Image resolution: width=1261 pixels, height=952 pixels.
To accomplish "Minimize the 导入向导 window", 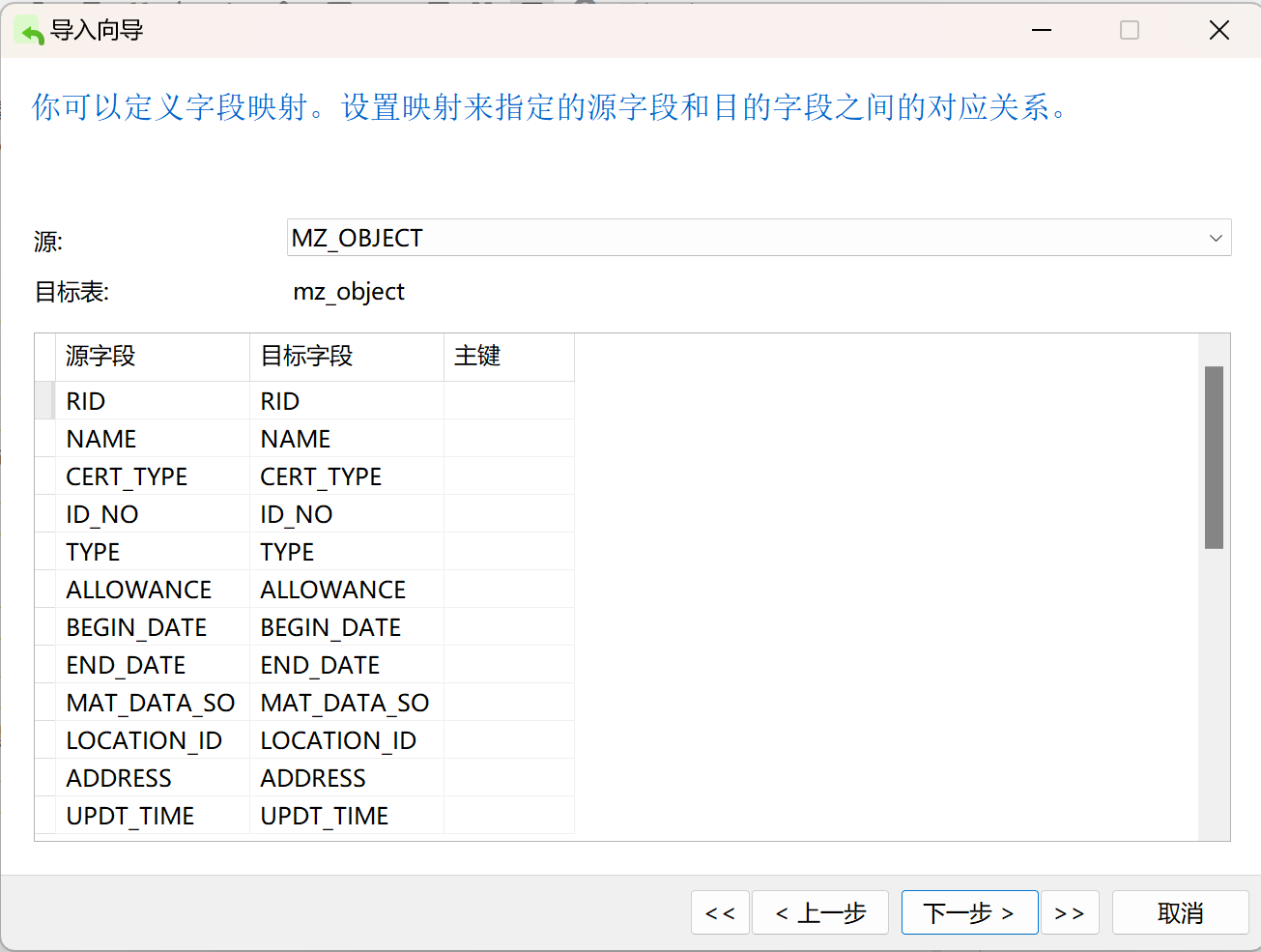I will pyautogui.click(x=1042, y=30).
